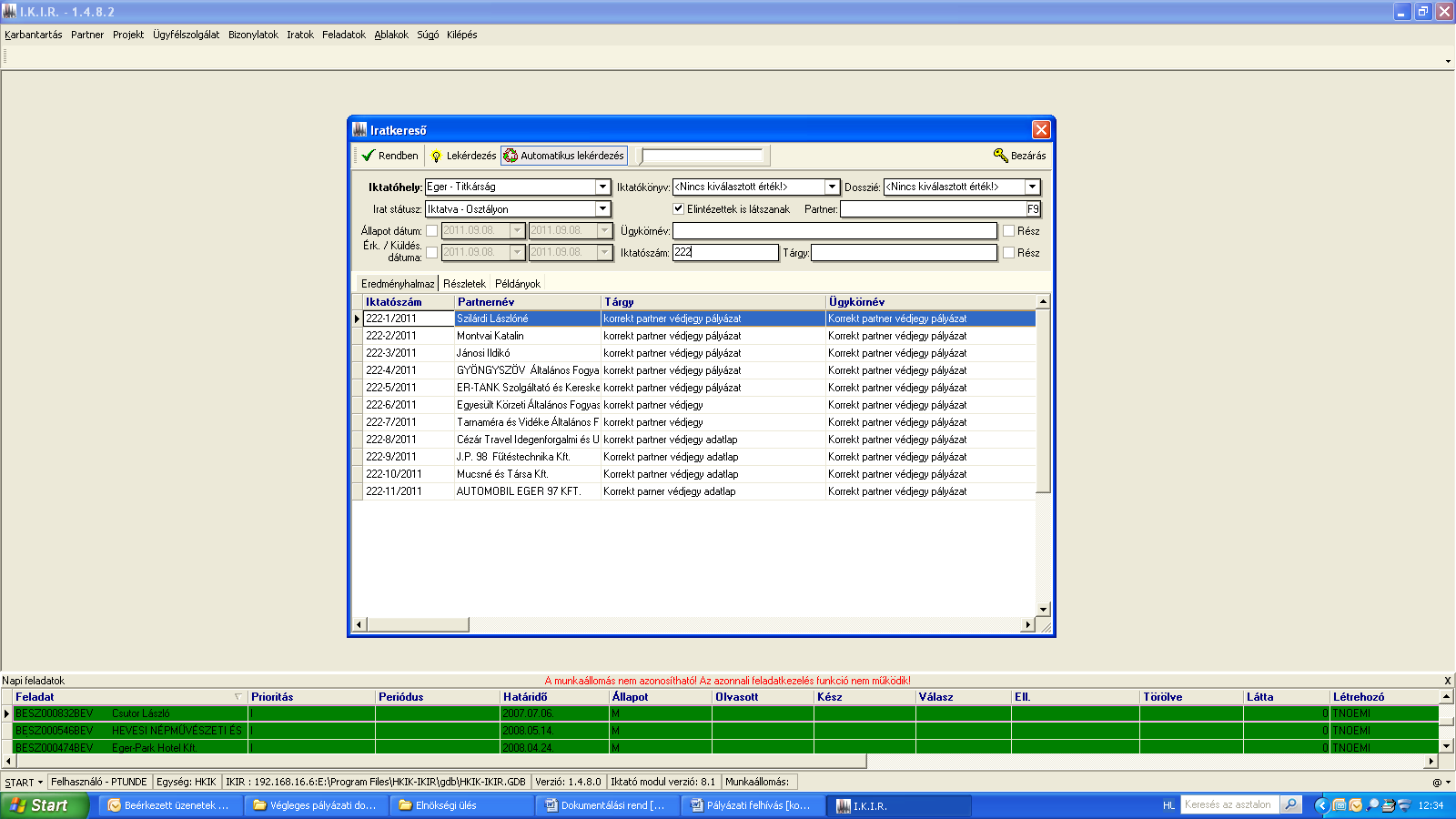Click the I.K.I.R. app icon in title bar

pos(10,12)
